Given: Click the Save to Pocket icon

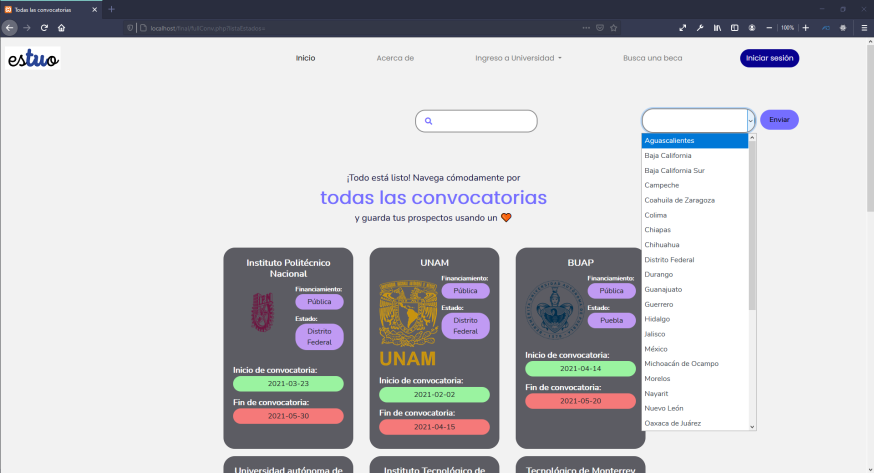Looking at the screenshot, I should click(600, 28).
